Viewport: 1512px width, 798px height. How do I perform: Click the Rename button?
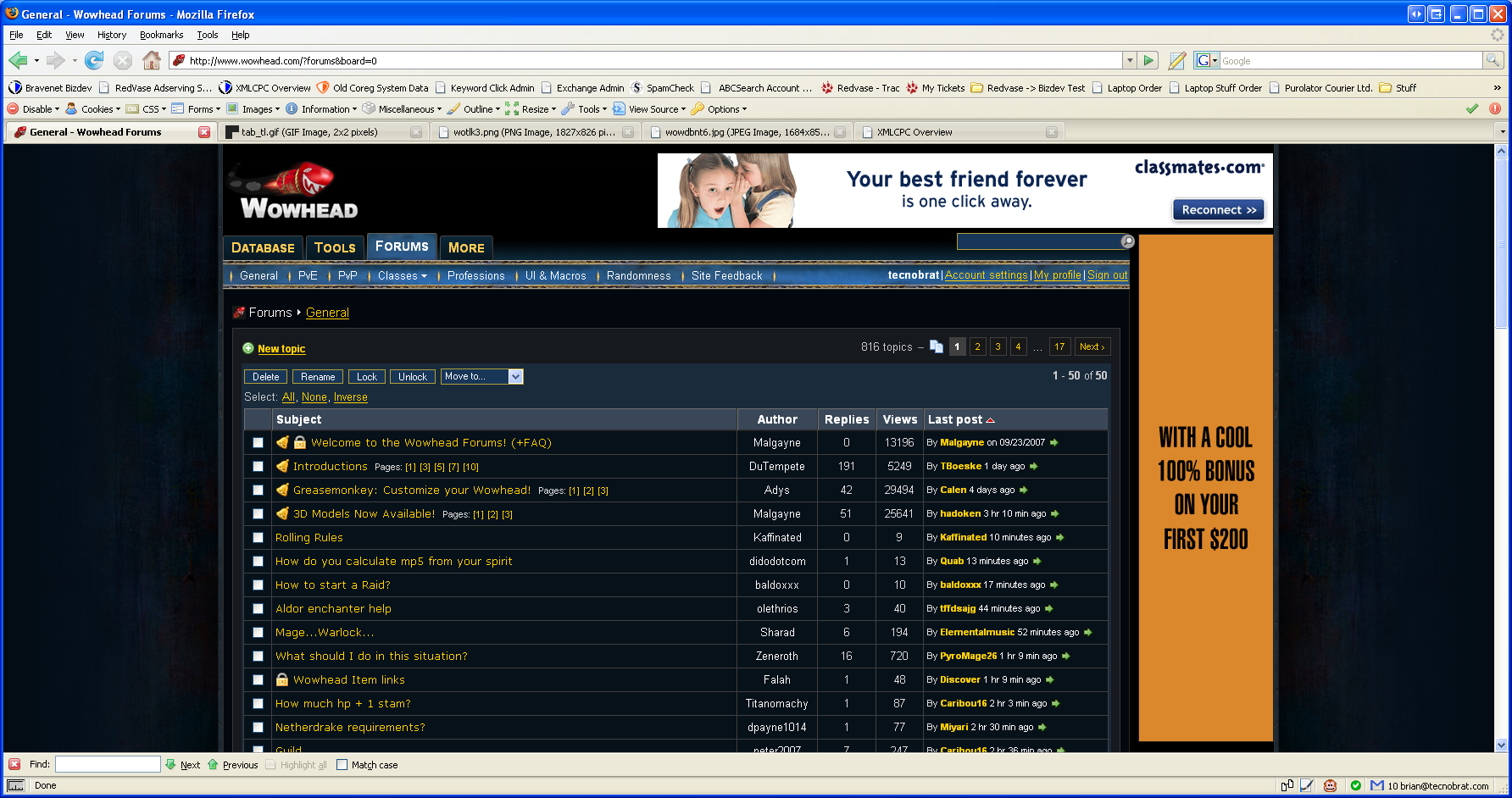318,376
